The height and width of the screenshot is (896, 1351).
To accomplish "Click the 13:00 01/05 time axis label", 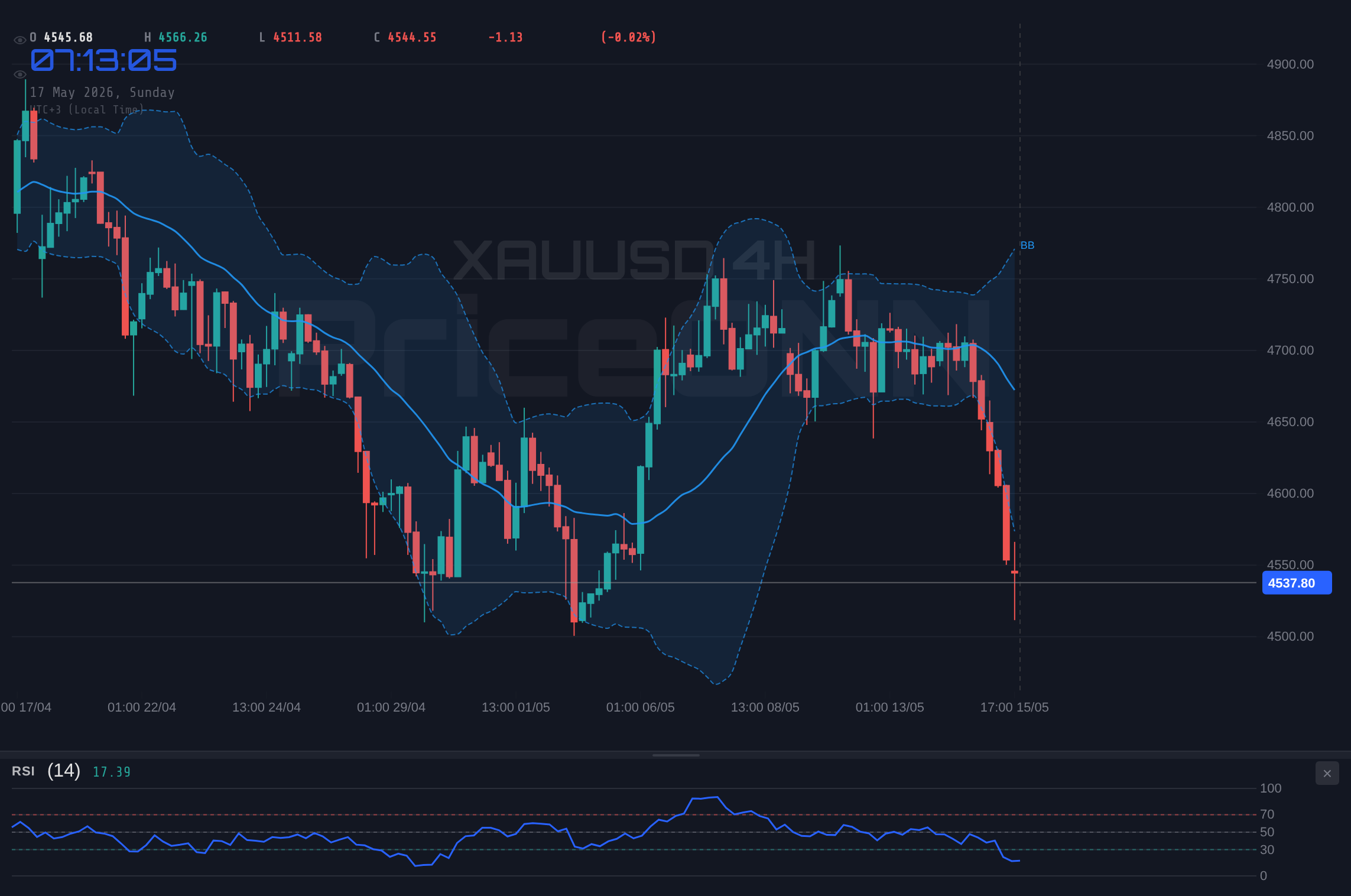I will [516, 707].
